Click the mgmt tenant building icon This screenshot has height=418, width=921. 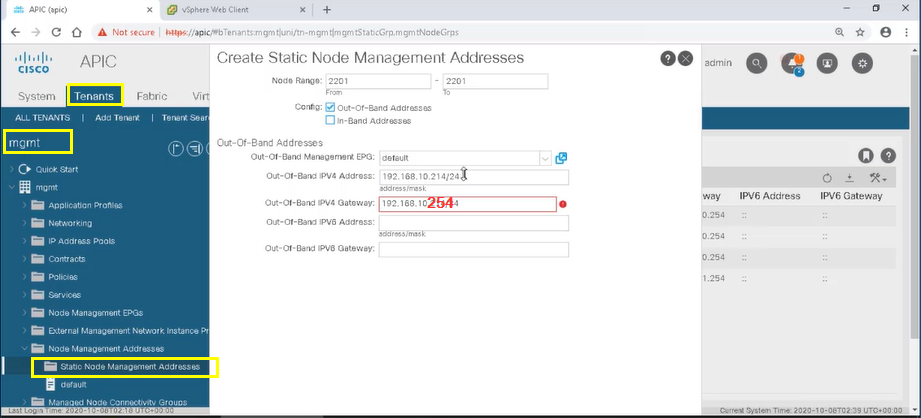pos(25,187)
